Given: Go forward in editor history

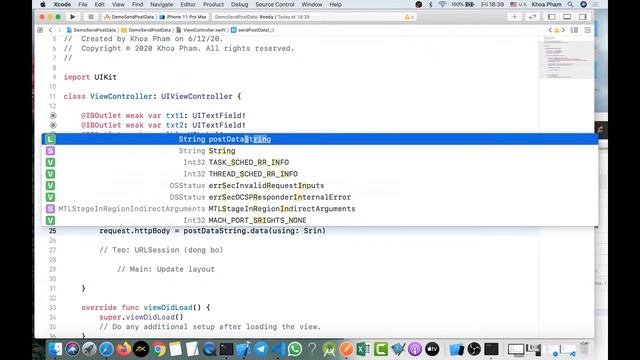Looking at the screenshot, I should (x=59, y=30).
